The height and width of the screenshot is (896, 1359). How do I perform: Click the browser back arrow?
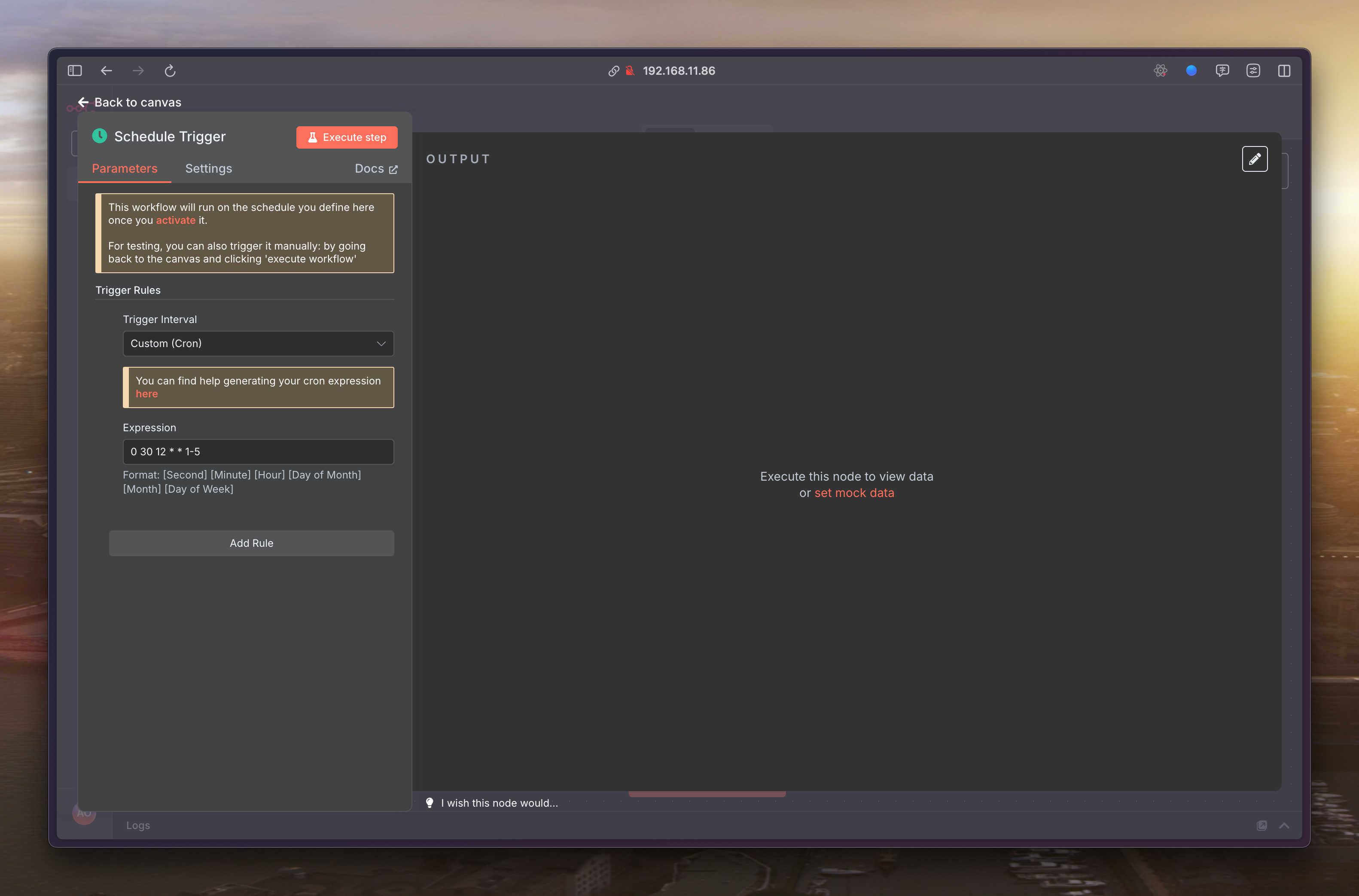pyautogui.click(x=106, y=71)
